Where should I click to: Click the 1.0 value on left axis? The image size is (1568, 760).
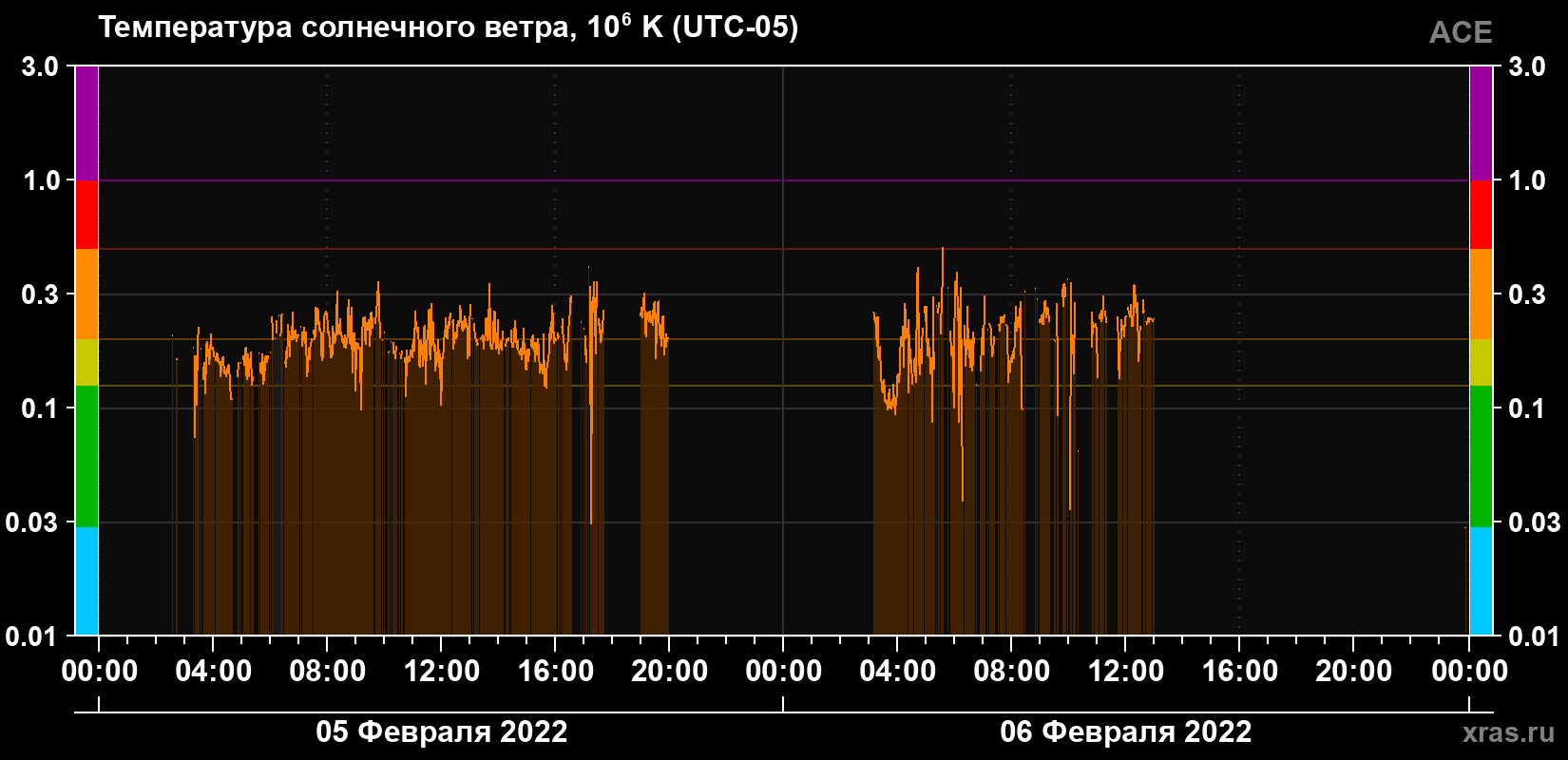click(x=40, y=180)
